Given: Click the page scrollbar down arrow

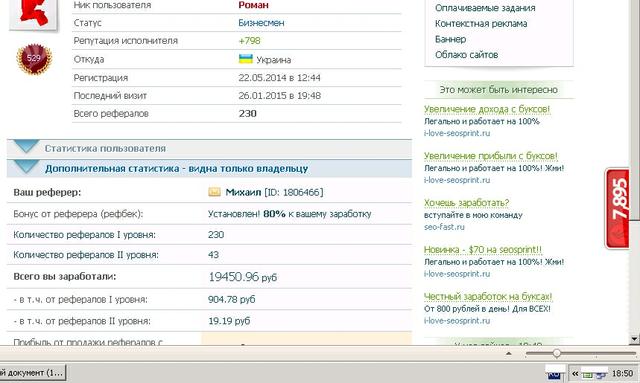Looking at the screenshot, I should tap(634, 339).
